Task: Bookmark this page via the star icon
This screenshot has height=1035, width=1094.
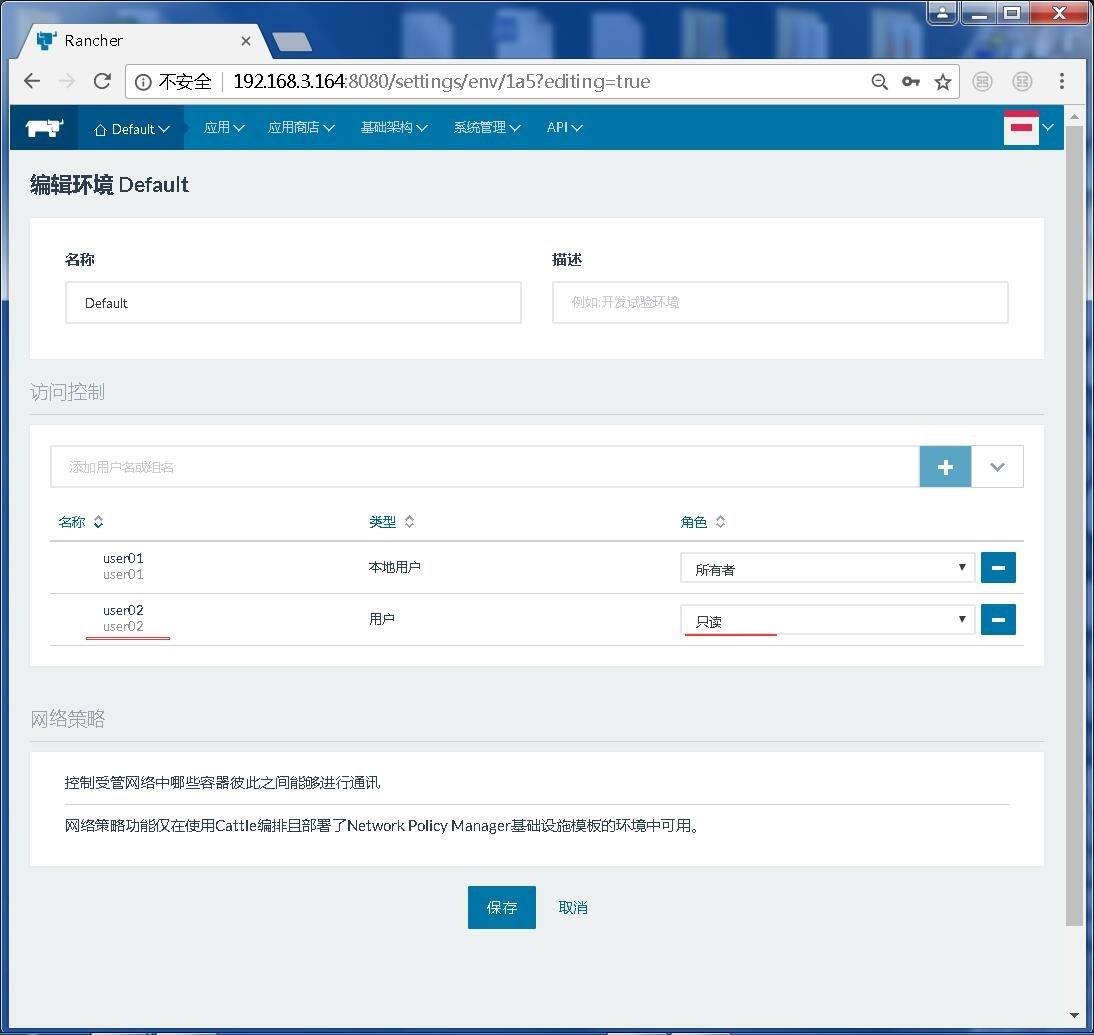Action: tap(943, 81)
